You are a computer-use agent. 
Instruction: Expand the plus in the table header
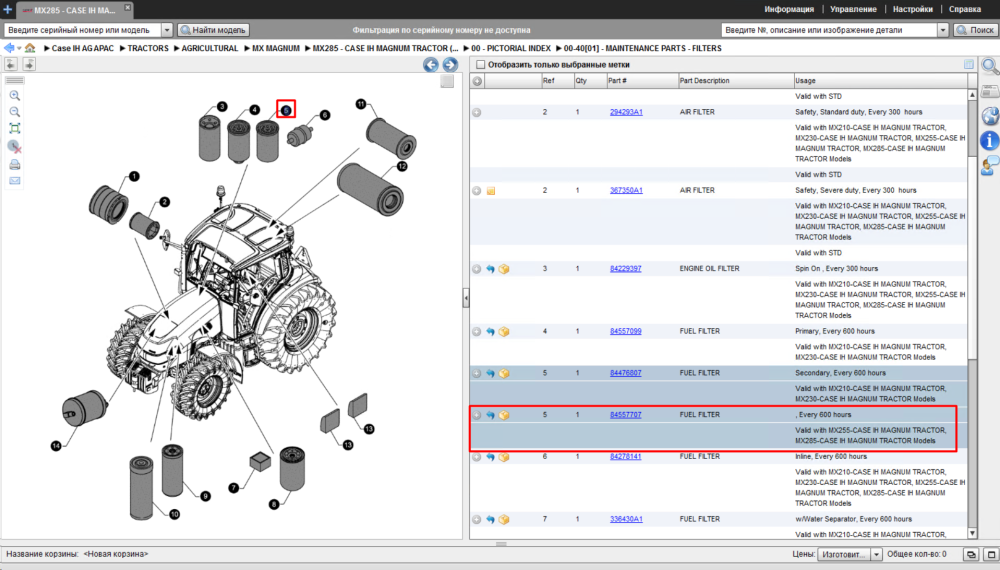[477, 81]
